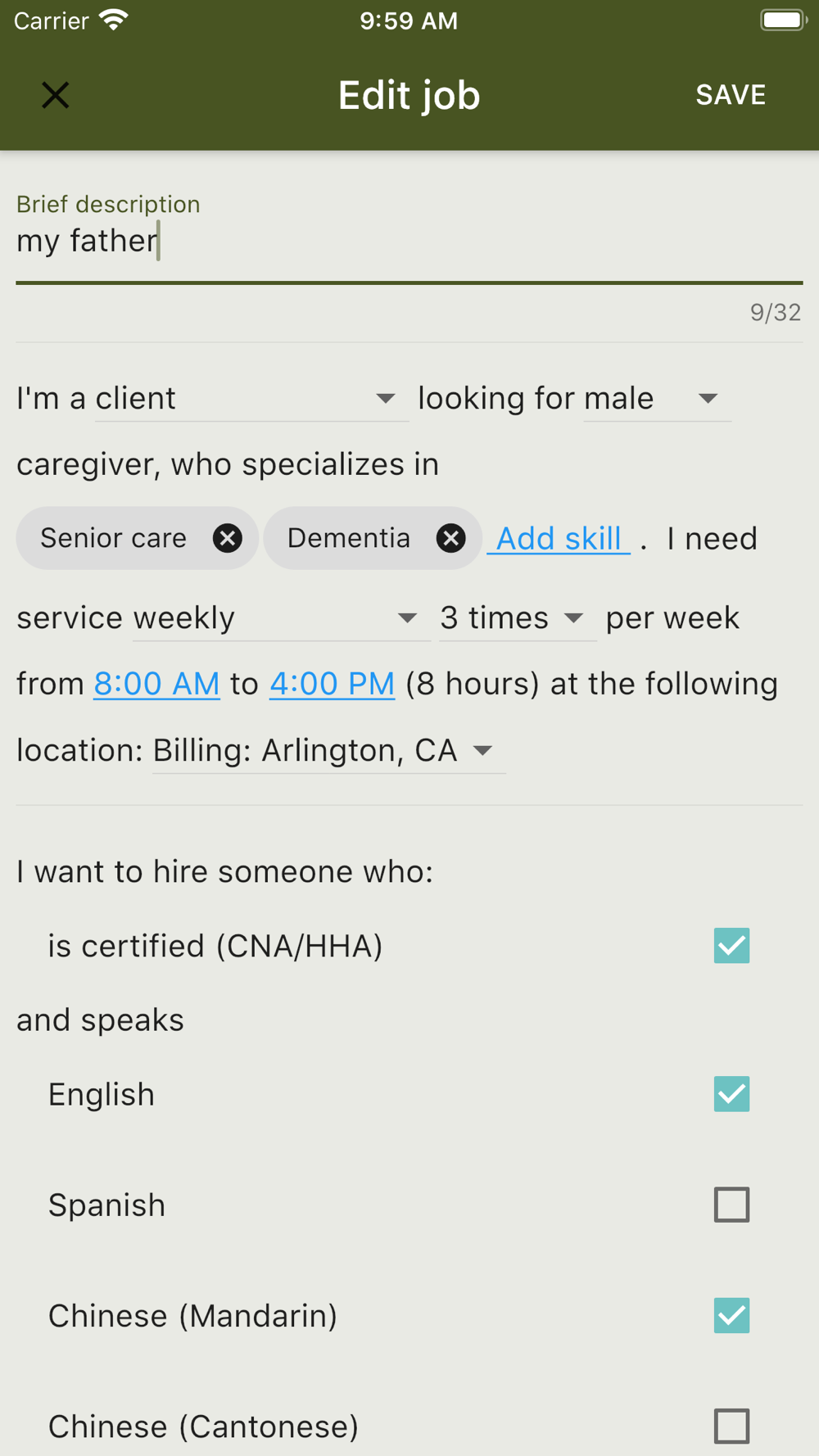Image resolution: width=819 pixels, height=1456 pixels.
Task: Tap the Wi-Fi status icon
Action: [114, 20]
